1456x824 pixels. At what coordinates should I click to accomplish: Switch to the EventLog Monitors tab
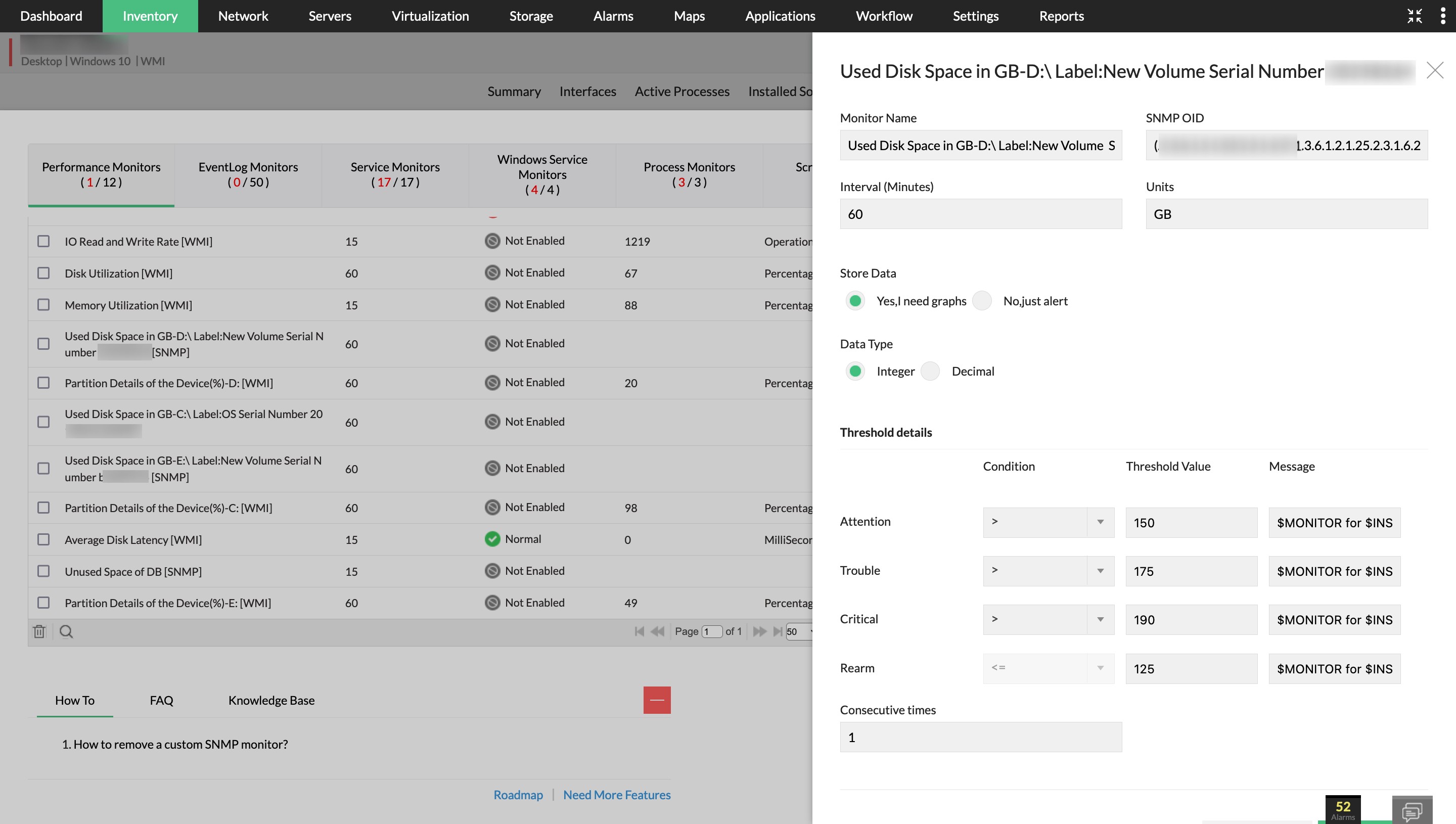click(x=248, y=174)
